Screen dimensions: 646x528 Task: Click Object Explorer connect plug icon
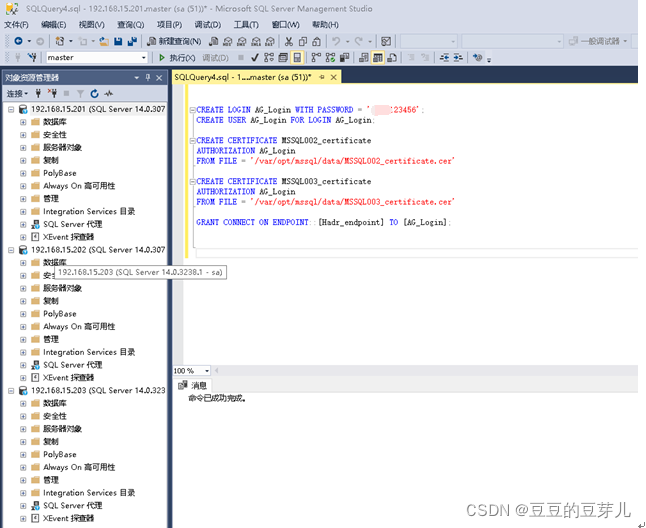point(38,93)
